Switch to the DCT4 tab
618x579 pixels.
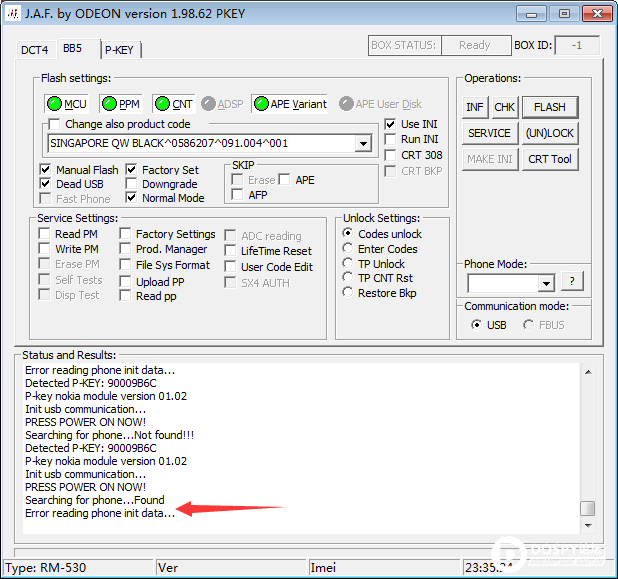[35, 50]
